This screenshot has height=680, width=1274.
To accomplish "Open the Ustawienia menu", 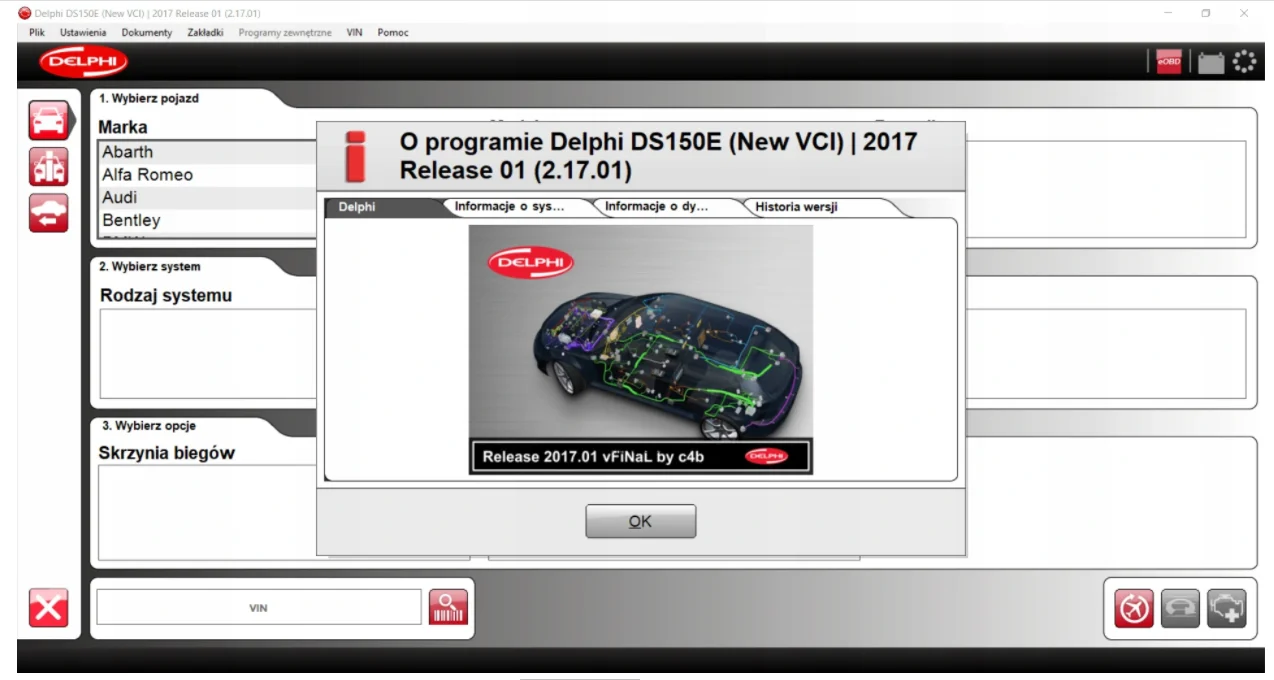I will [83, 32].
